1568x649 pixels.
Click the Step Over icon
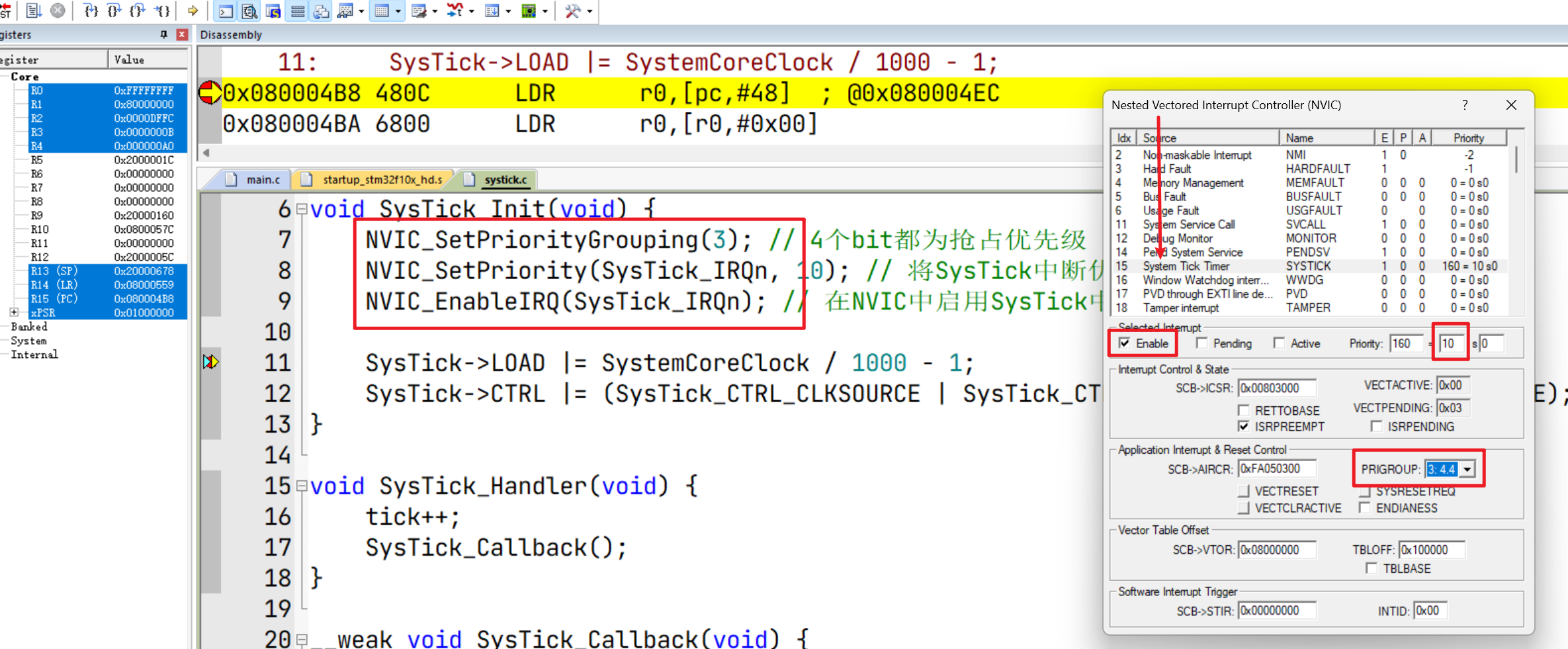[x=114, y=11]
